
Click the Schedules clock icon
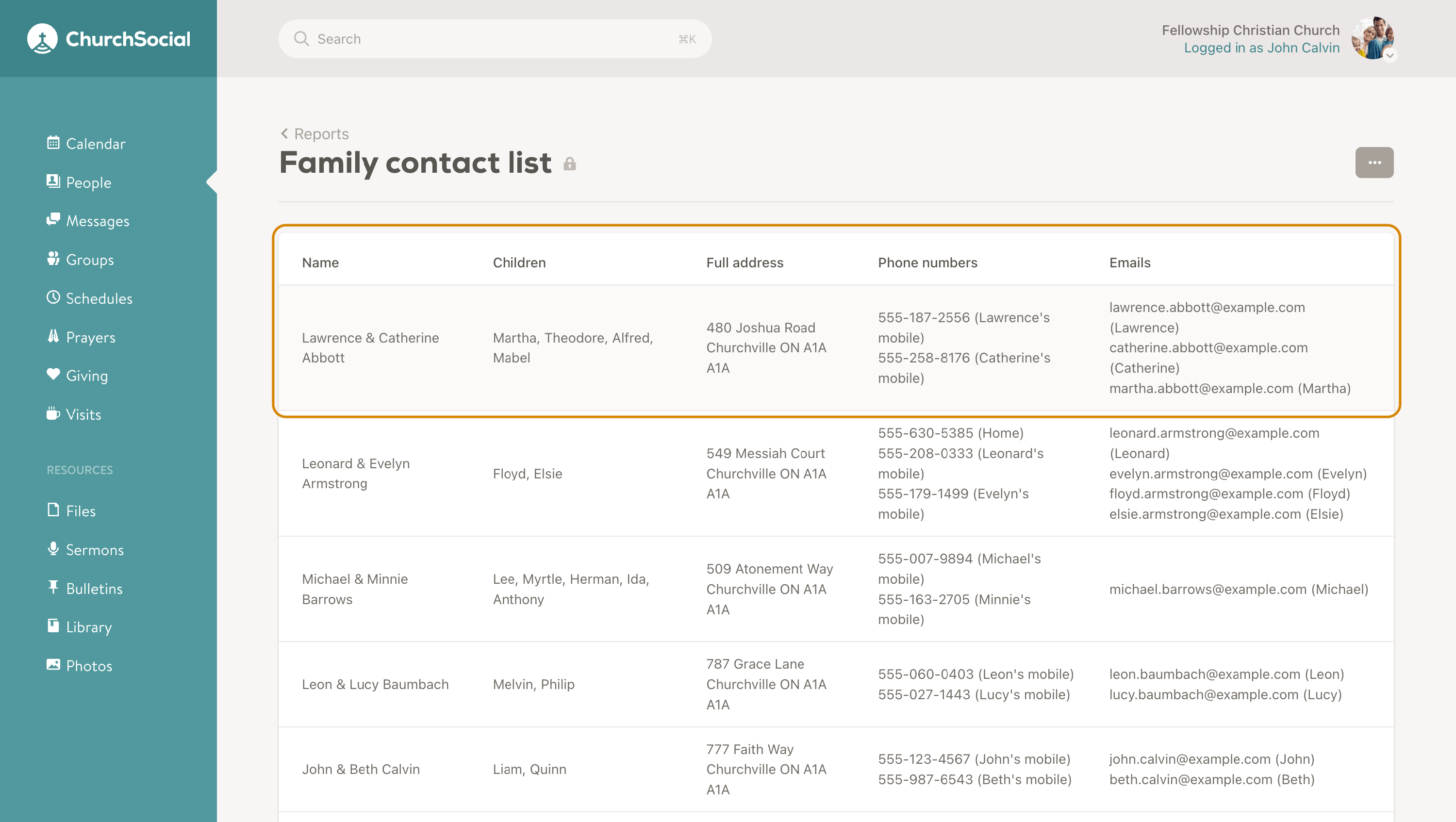pyautogui.click(x=53, y=297)
